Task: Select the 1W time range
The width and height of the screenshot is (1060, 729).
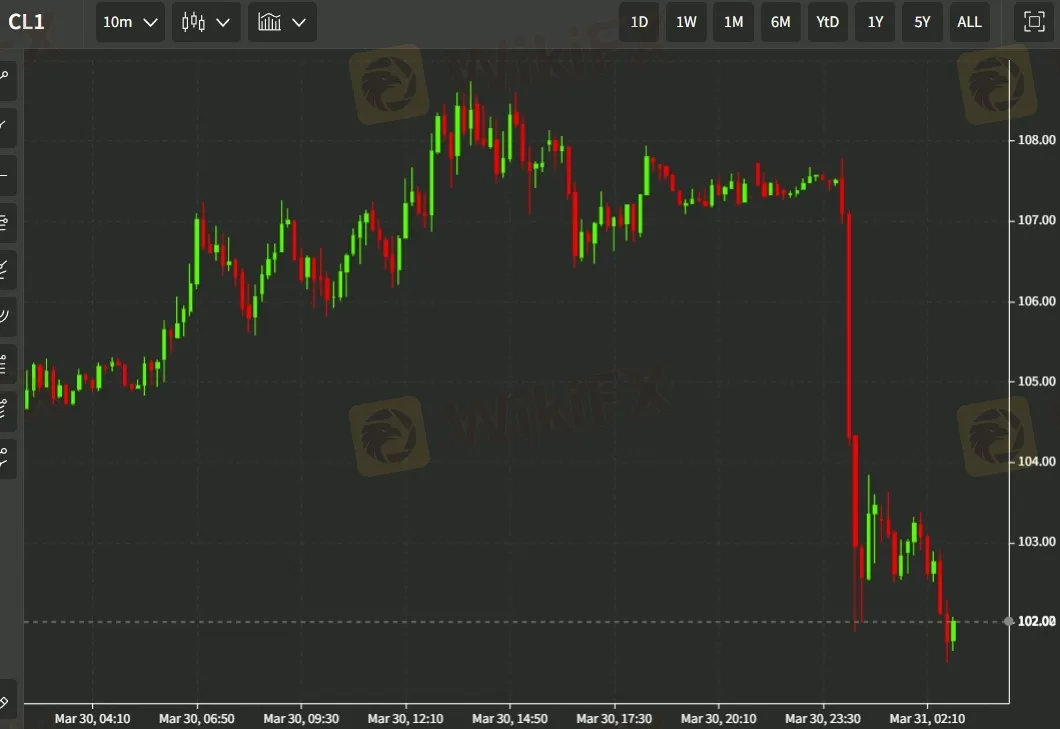Action: (x=686, y=22)
